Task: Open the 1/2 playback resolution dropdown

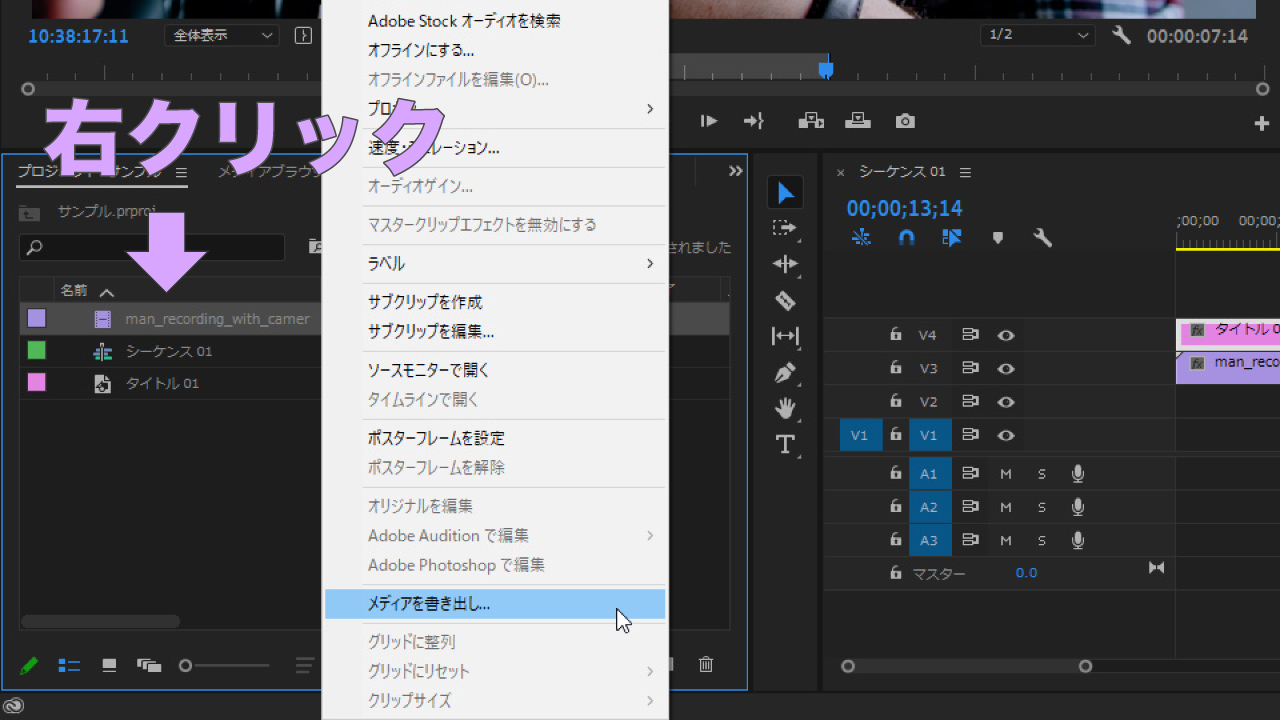Action: [1037, 35]
